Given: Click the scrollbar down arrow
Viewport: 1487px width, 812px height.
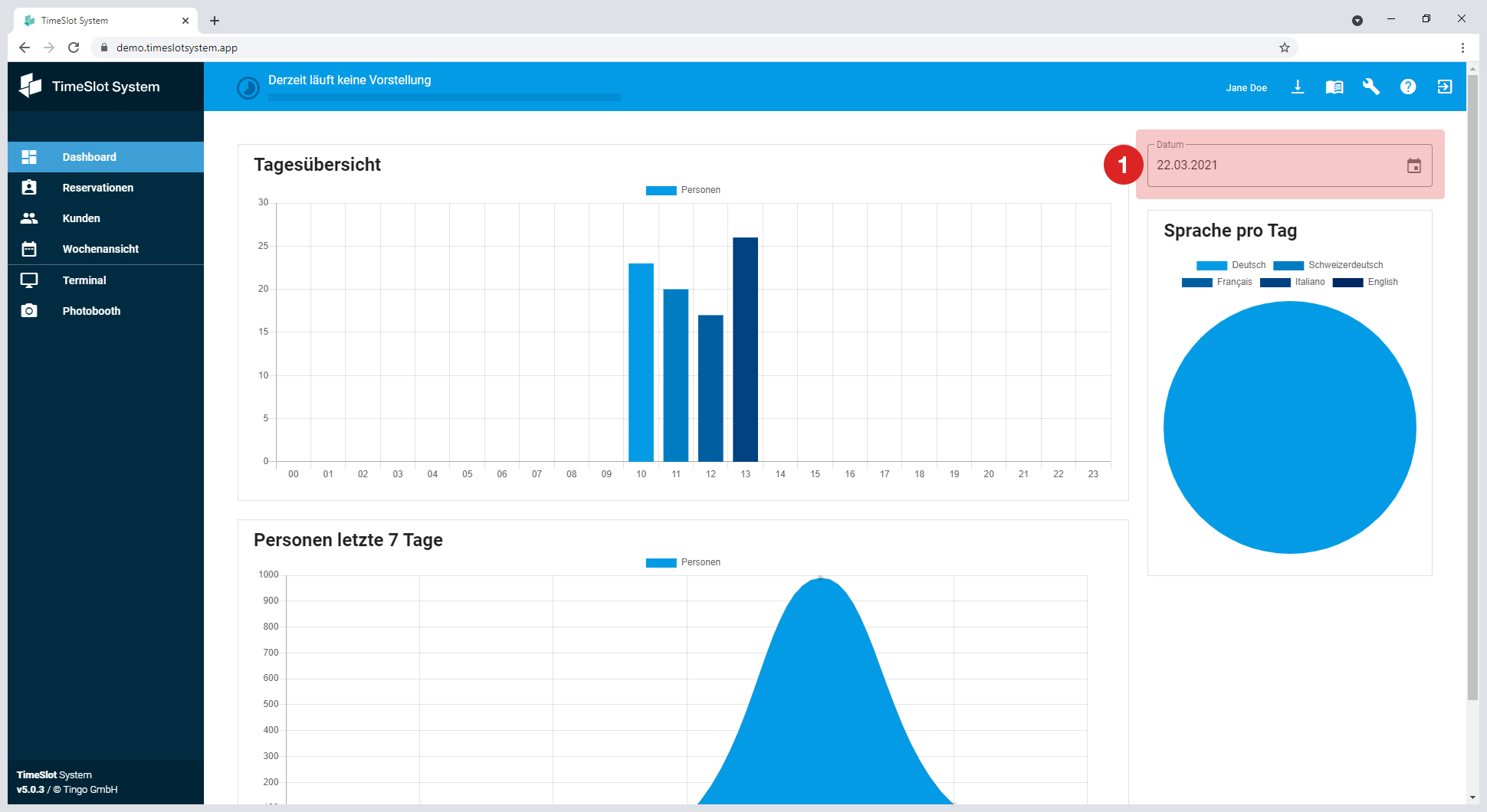Looking at the screenshot, I should tap(1472, 797).
